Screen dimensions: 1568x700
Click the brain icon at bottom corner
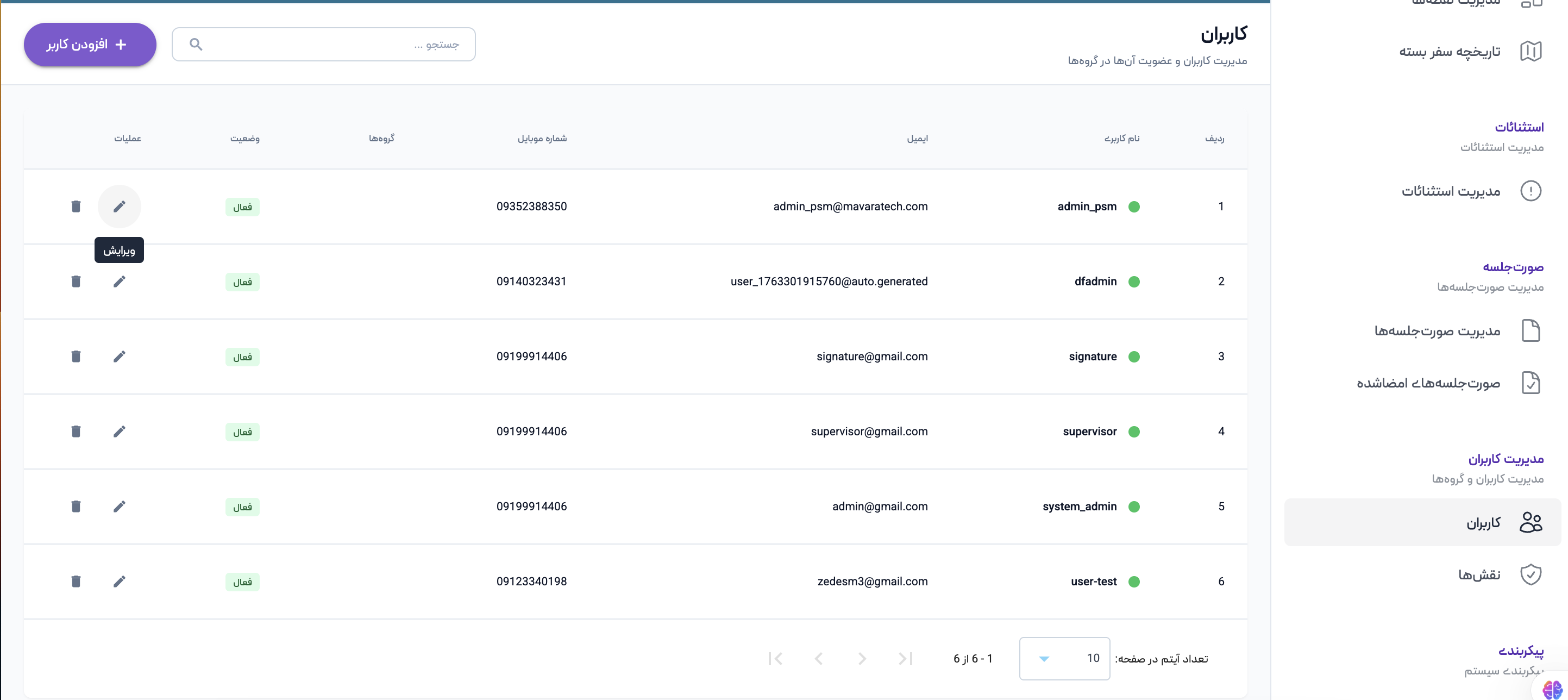tap(1552, 689)
